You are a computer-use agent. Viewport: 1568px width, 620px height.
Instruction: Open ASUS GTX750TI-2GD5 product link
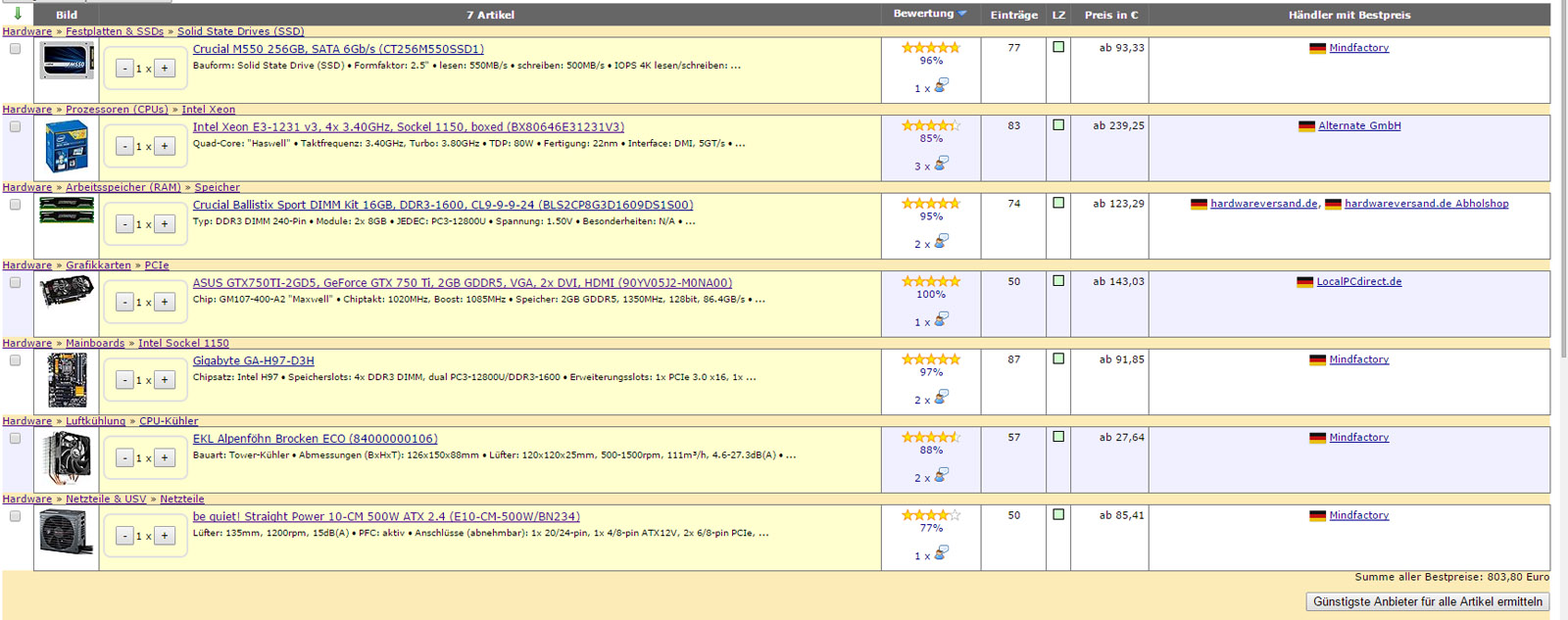click(463, 282)
